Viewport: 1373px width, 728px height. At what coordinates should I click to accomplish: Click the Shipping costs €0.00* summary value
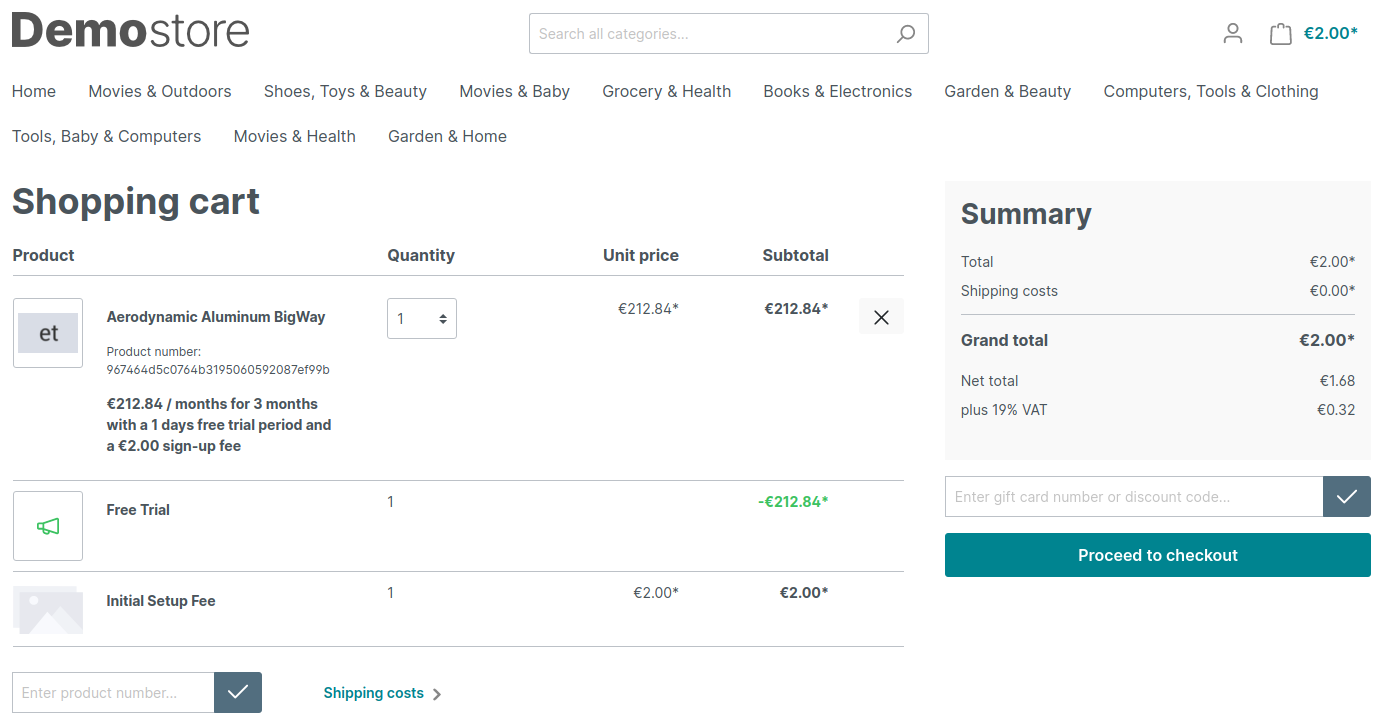(x=1332, y=291)
